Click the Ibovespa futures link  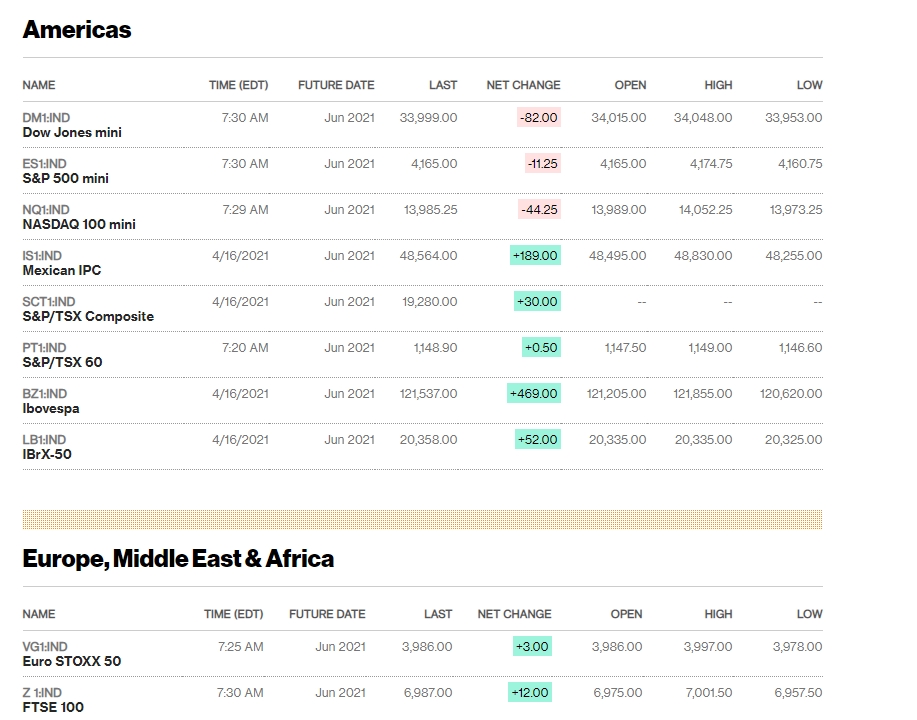51,408
